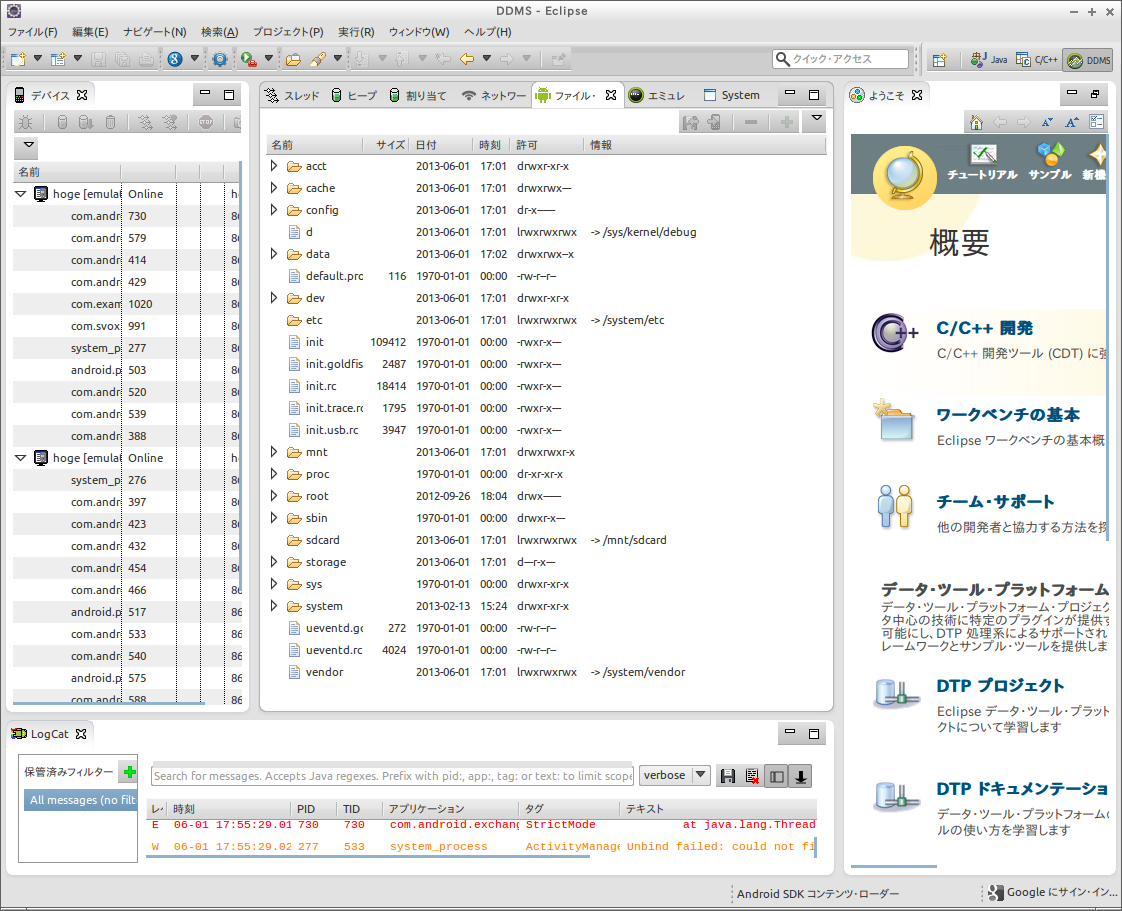Screen dimensions: 1122x911
Task: Expand the cache folder
Action: pyautogui.click(x=274, y=188)
